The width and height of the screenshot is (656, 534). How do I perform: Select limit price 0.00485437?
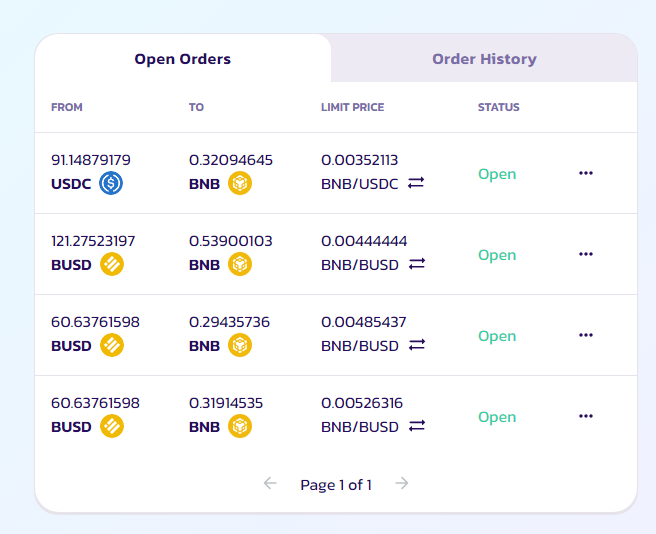364,322
